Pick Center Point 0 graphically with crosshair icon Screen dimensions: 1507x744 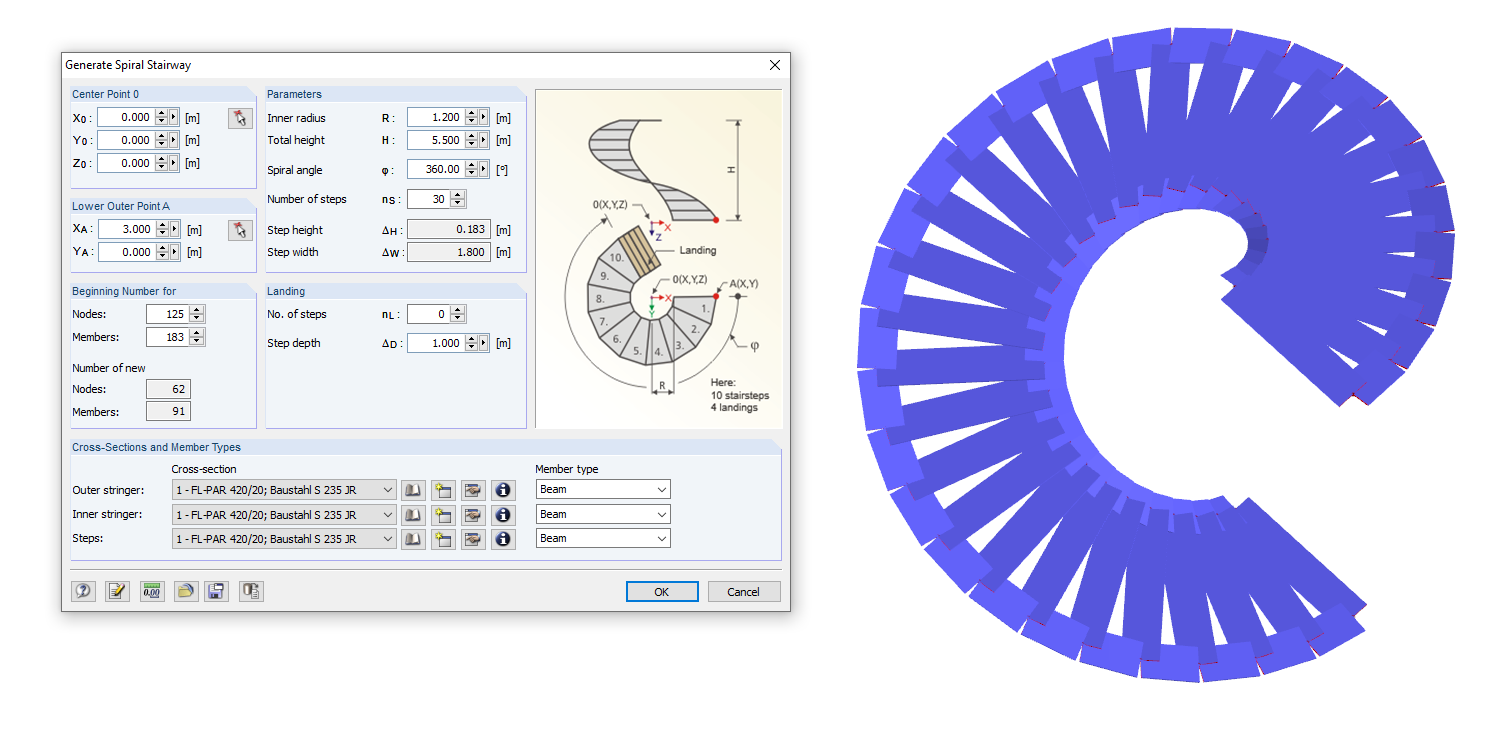239,117
